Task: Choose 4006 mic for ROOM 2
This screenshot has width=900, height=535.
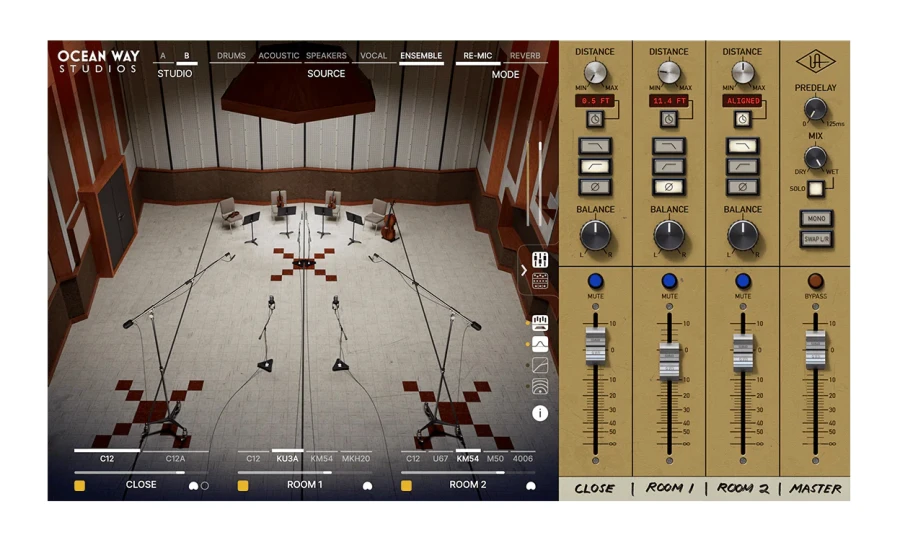Action: tap(522, 458)
